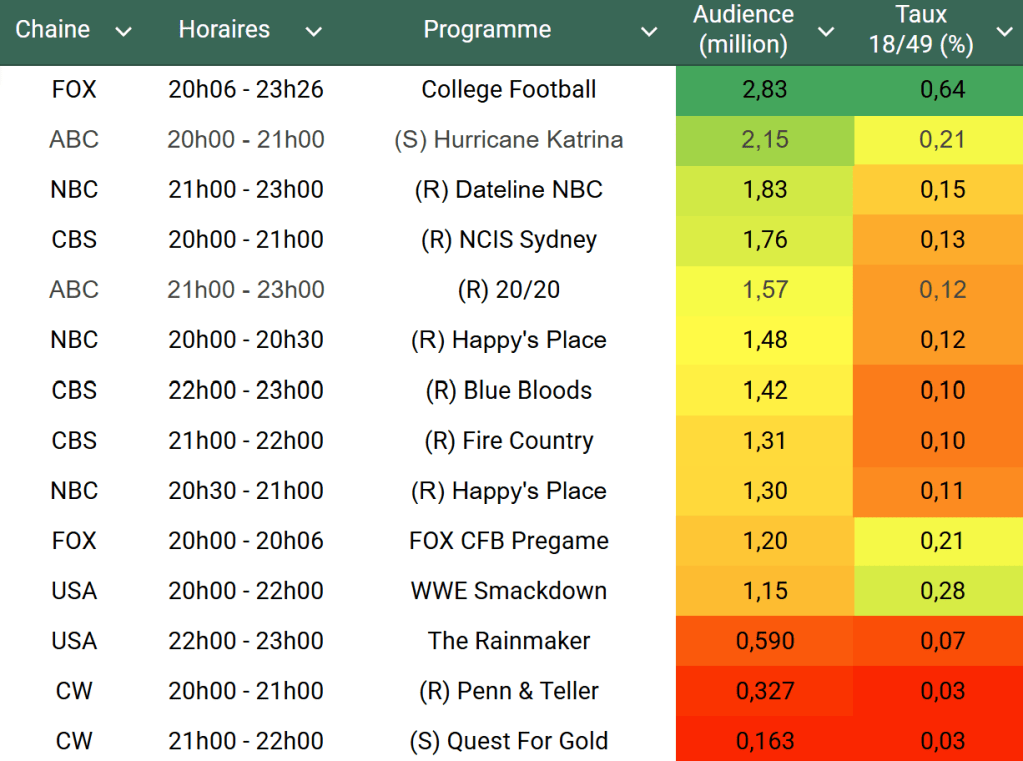Select The Rainmaker programme cell
1023x761 pixels.
pyautogui.click(x=508, y=641)
